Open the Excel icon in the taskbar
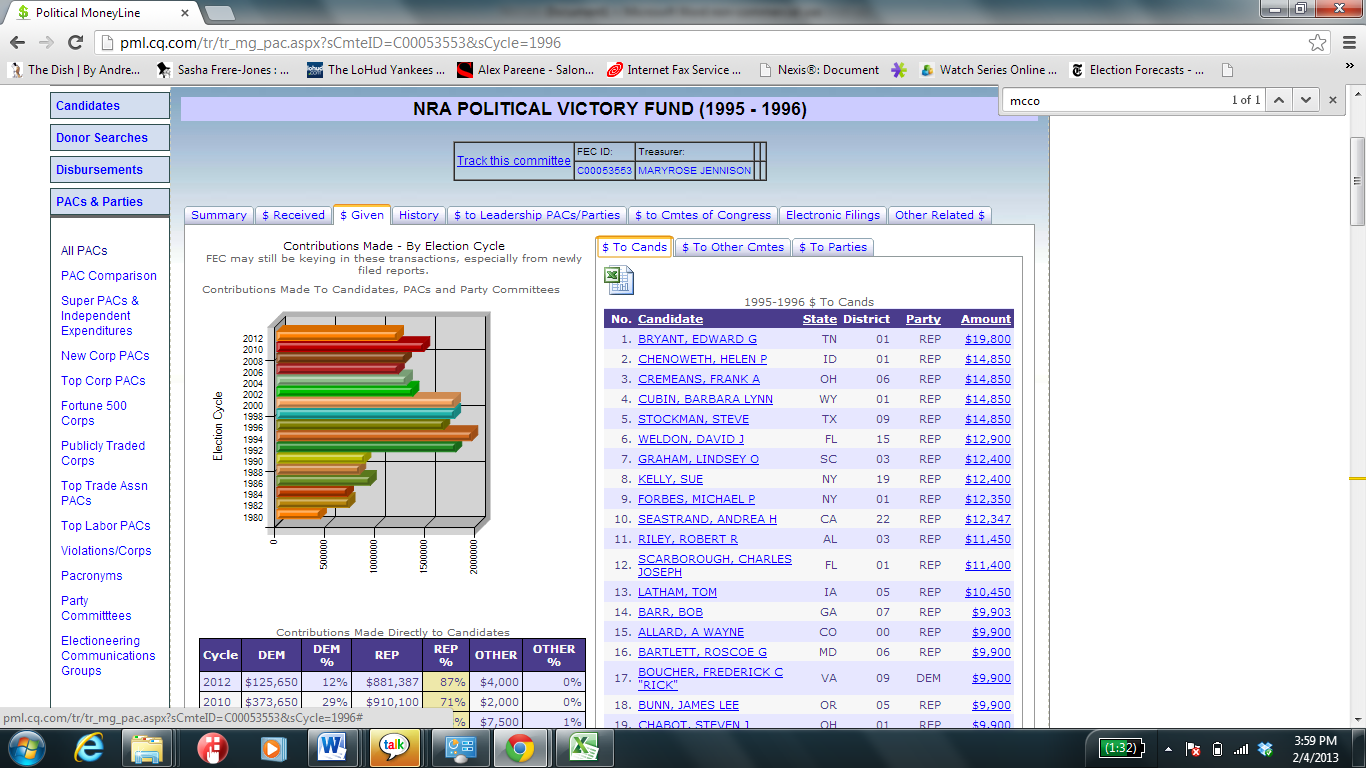The height and width of the screenshot is (768, 1366). click(x=584, y=748)
